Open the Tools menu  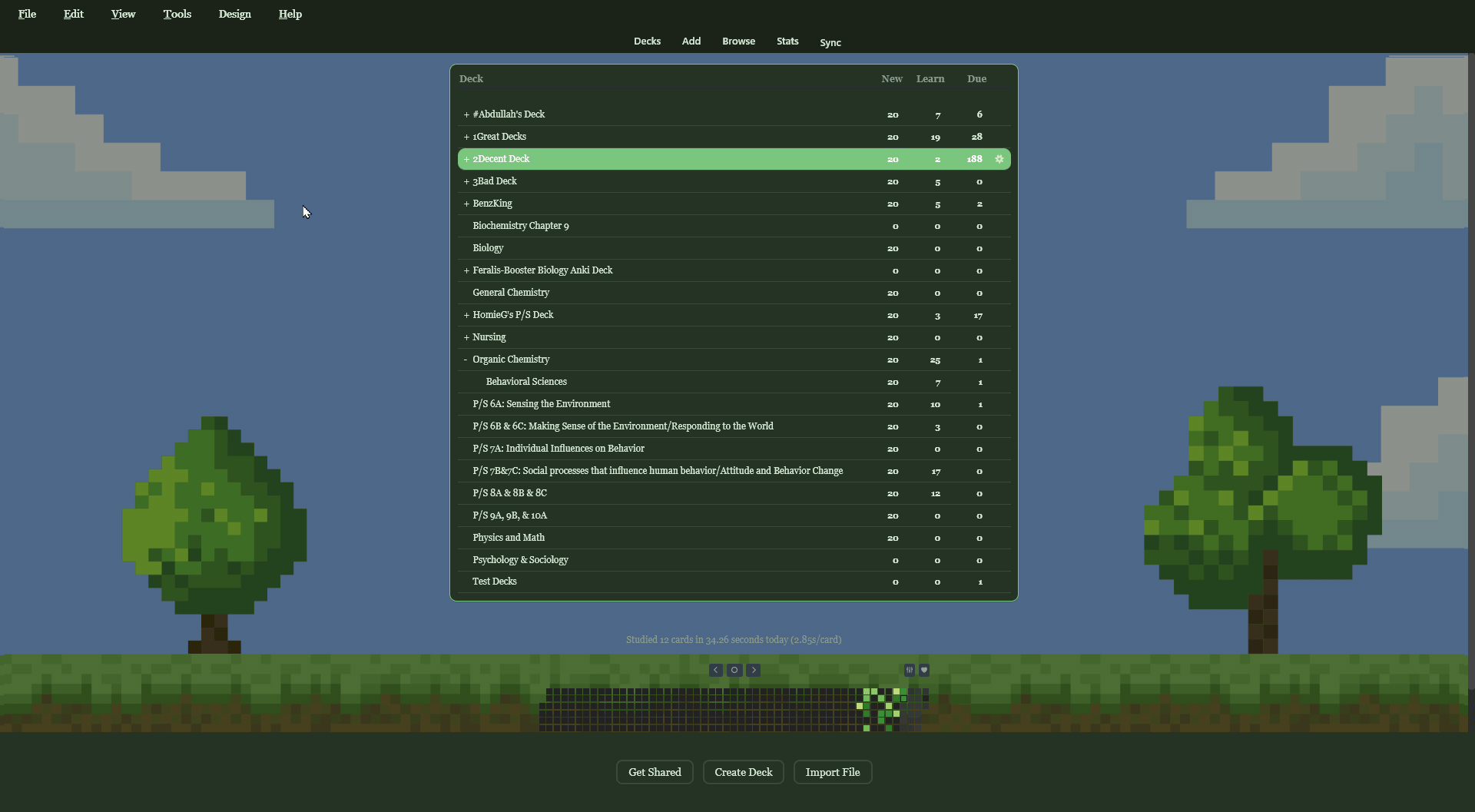(x=177, y=14)
